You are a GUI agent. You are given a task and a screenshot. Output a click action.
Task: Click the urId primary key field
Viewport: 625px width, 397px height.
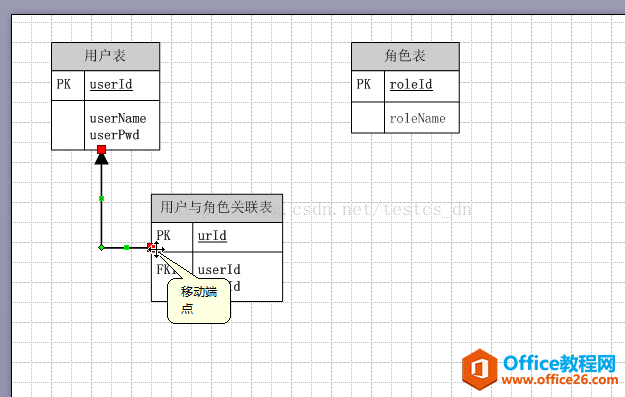pos(212,236)
